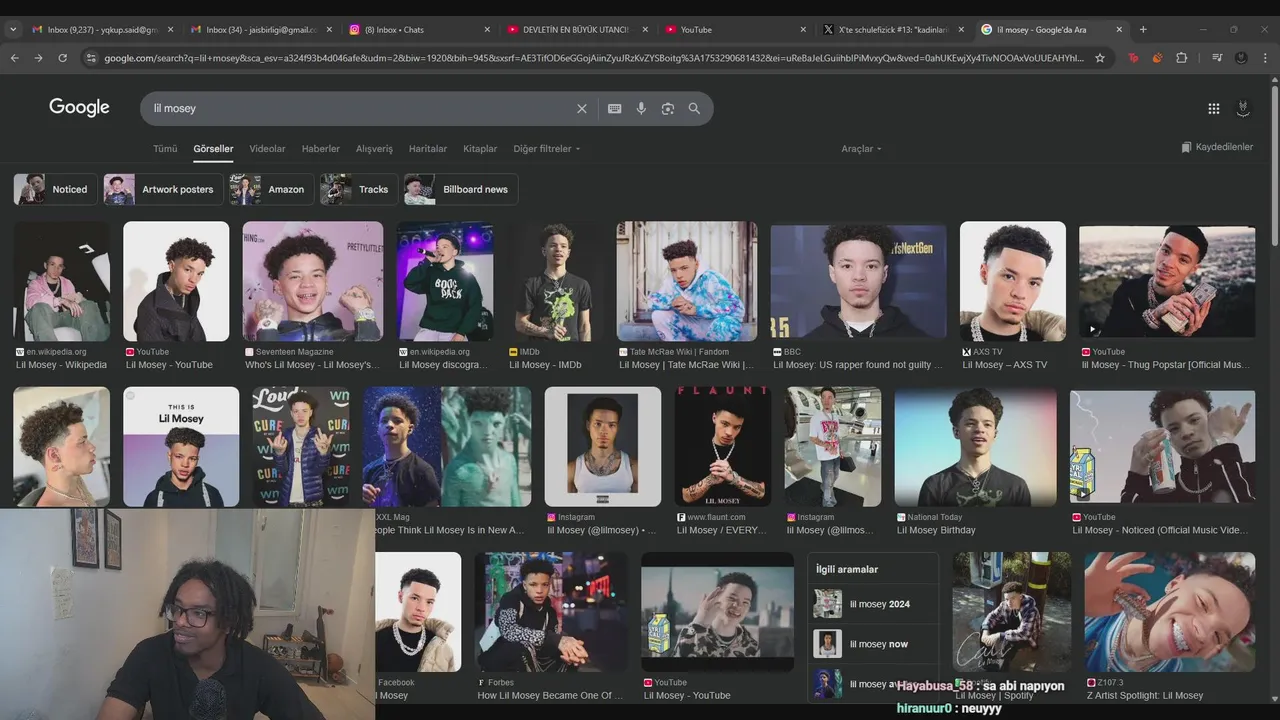Switch to the YouTube browser tab
The height and width of the screenshot is (720, 1280).
[735, 30]
